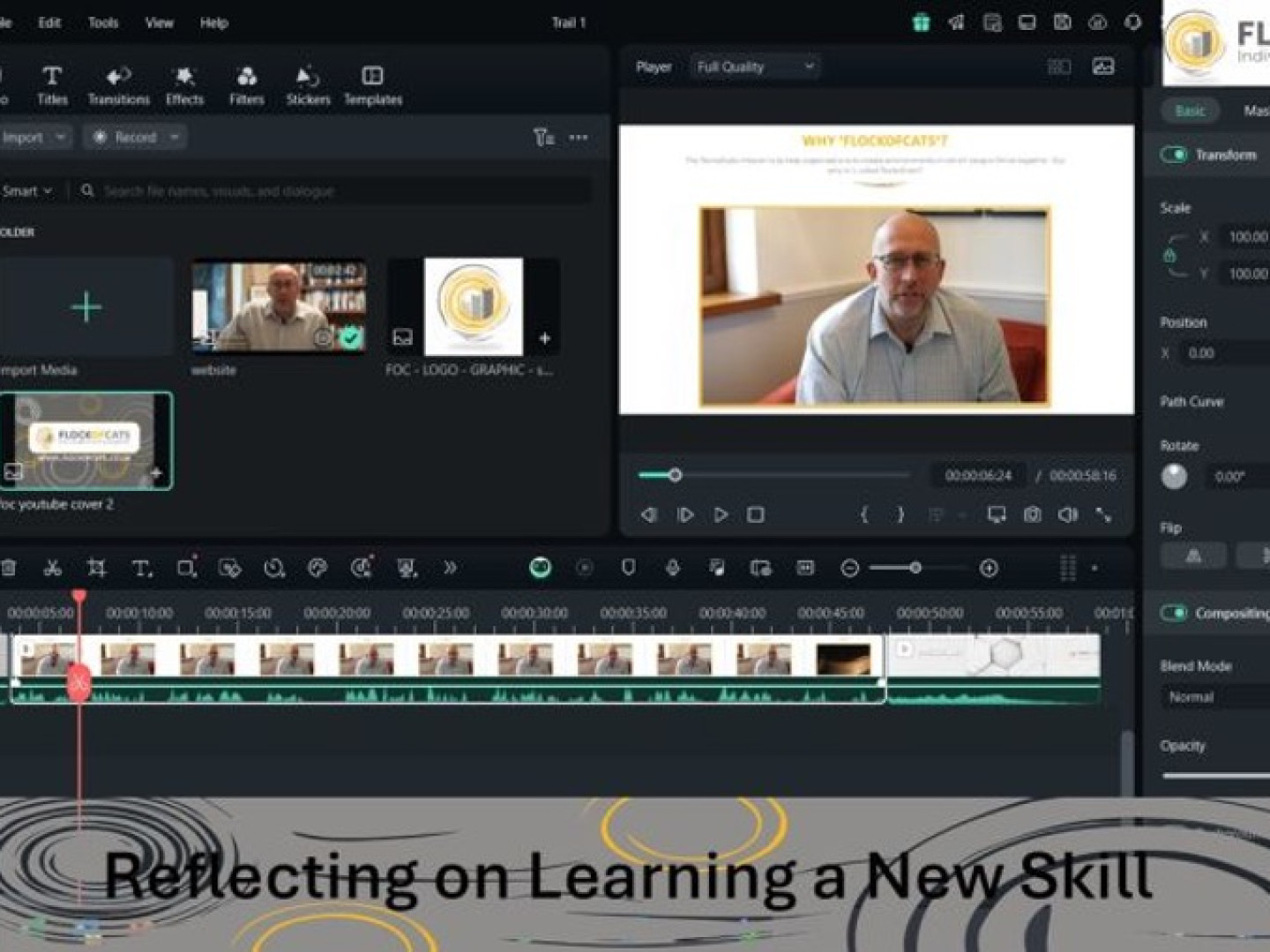
Task: Open the media panel three-dot options
Action: click(x=579, y=138)
